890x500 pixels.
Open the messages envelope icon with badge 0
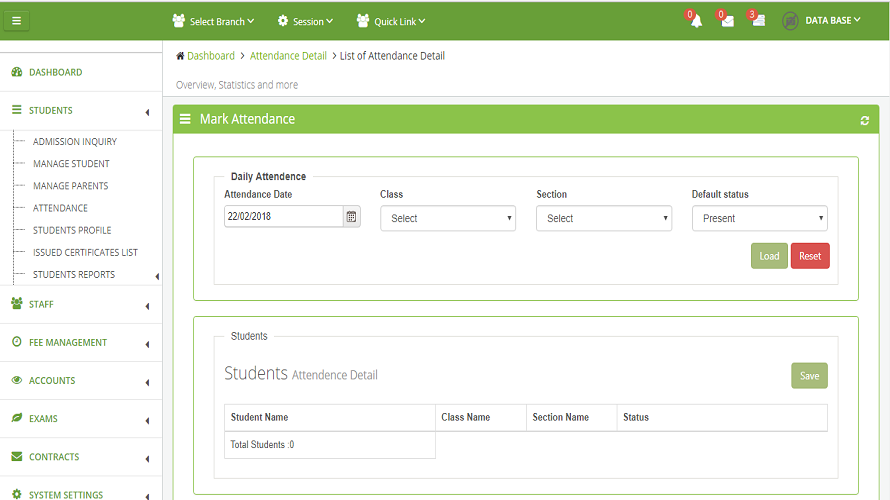pyautogui.click(x=728, y=22)
